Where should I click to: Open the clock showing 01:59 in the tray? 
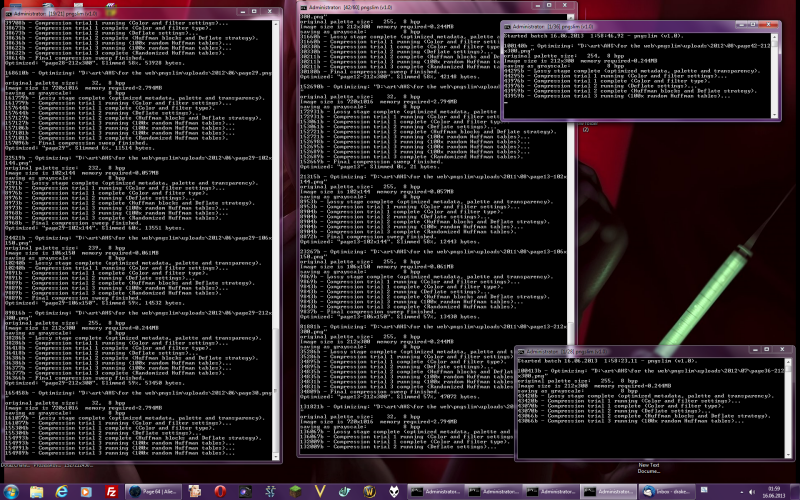pyautogui.click(x=773, y=492)
